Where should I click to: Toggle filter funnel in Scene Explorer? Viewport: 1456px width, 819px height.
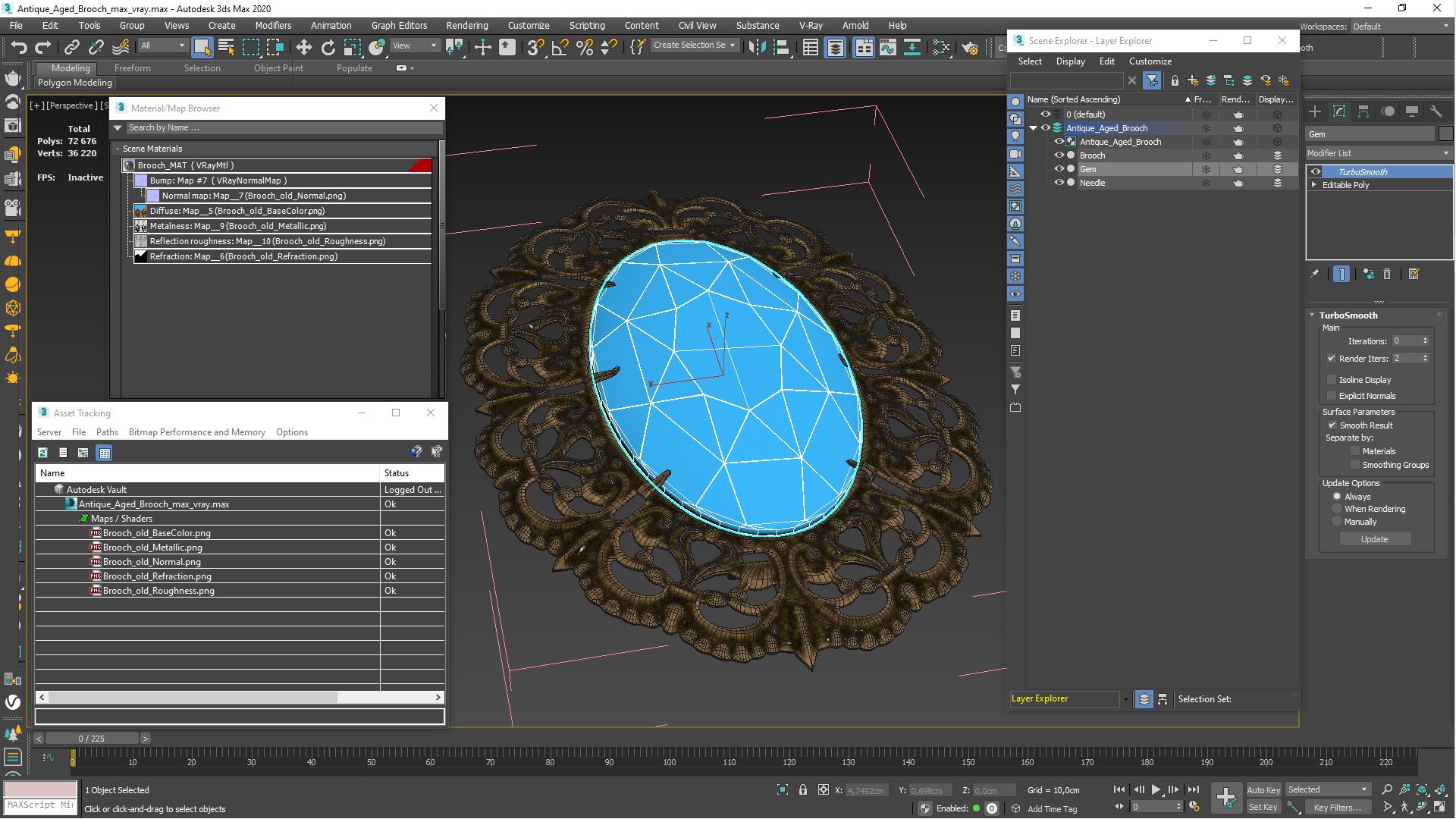click(x=1152, y=80)
